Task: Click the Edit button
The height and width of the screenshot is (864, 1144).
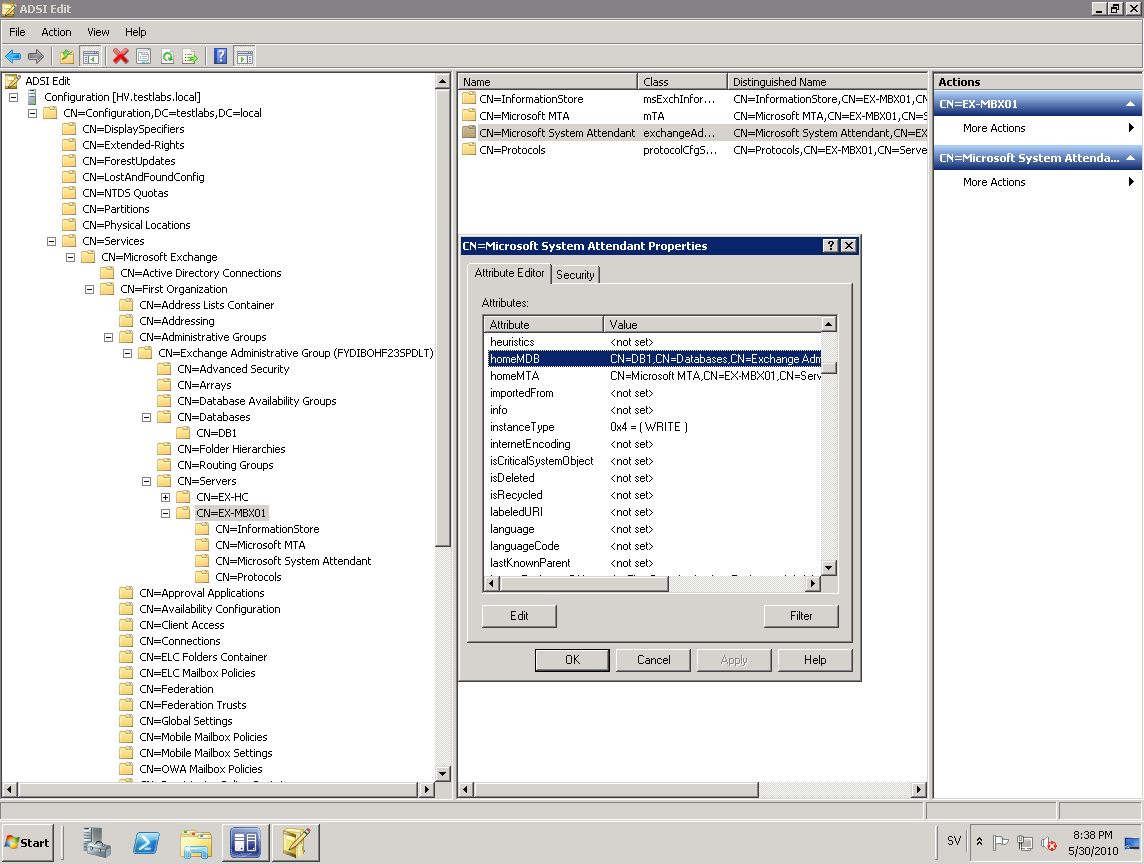Action: pyautogui.click(x=519, y=616)
